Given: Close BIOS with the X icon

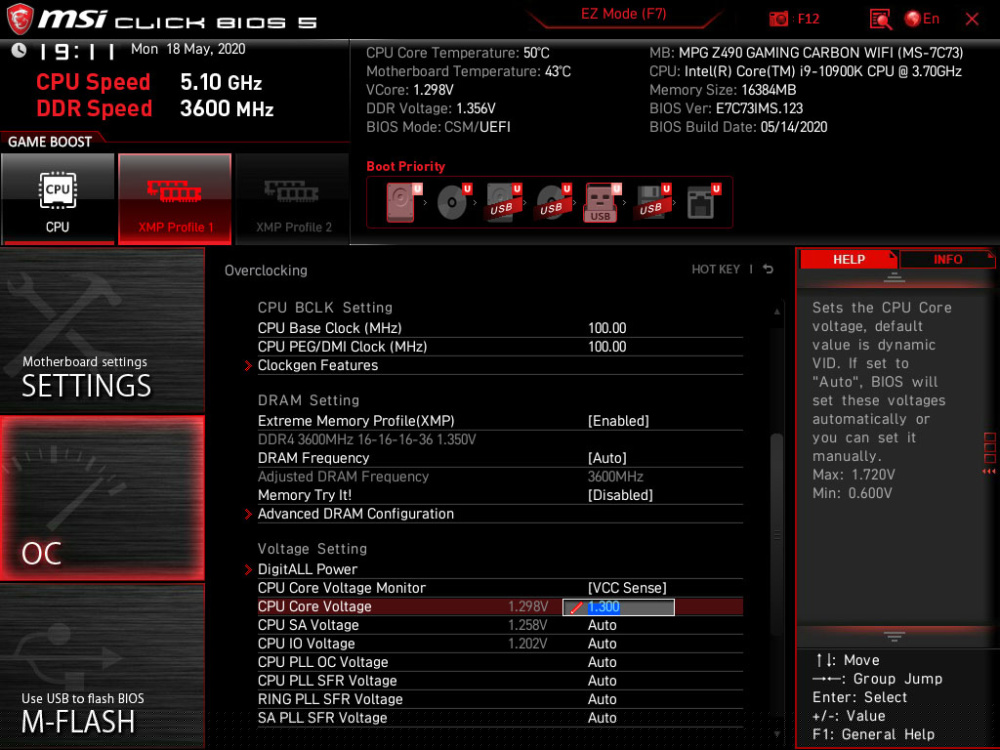Looking at the screenshot, I should (972, 19).
